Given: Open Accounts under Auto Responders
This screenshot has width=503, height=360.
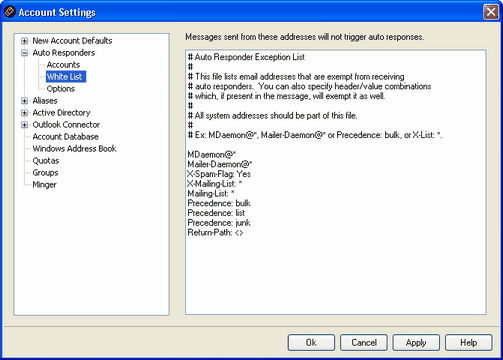Looking at the screenshot, I should tap(63, 65).
